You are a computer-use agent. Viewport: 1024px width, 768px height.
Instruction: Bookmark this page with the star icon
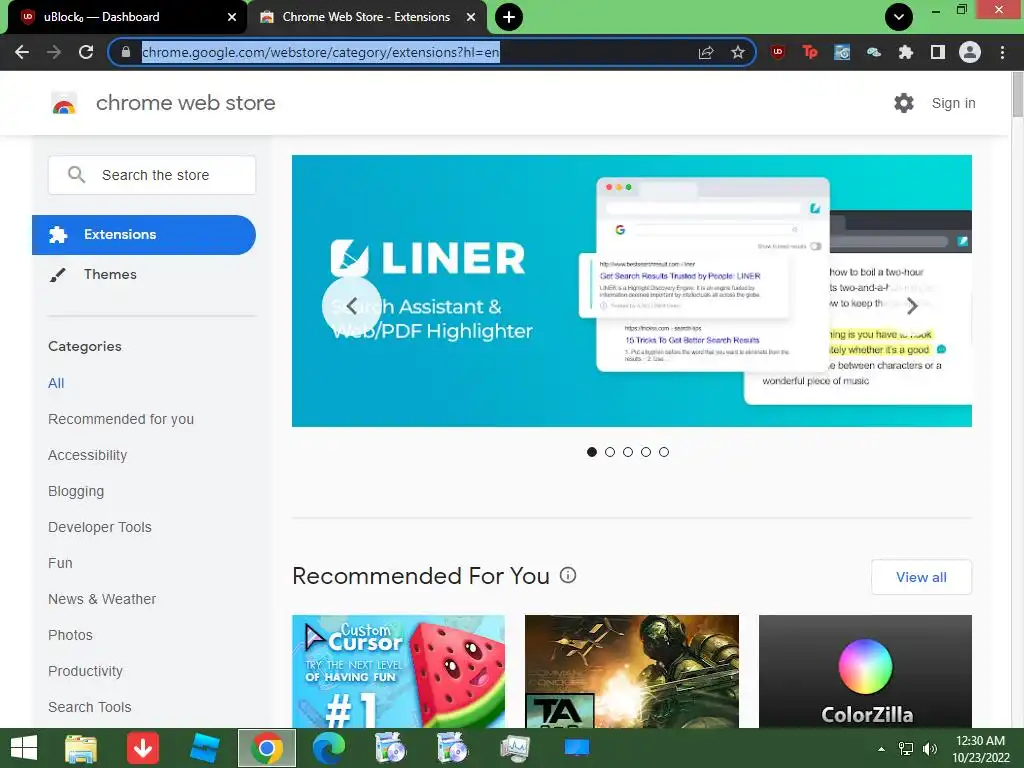point(738,52)
